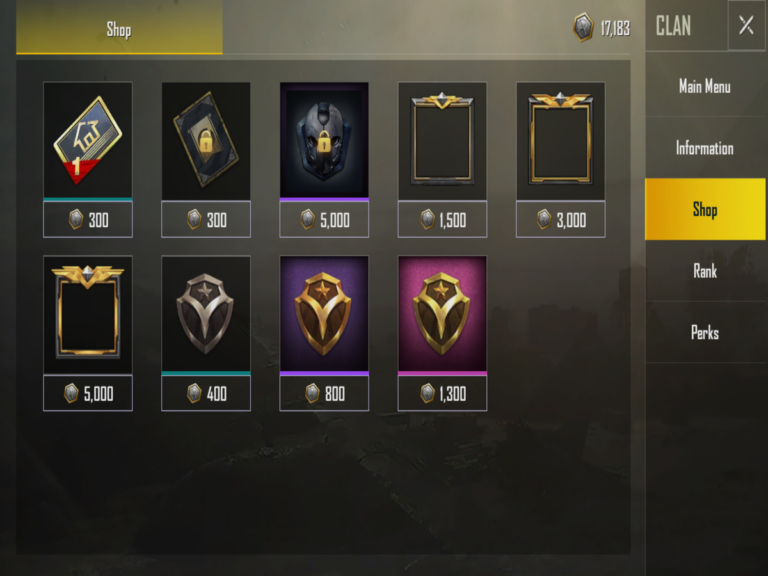Click the 400 price button under silver shield
The image size is (768, 576).
click(206, 393)
